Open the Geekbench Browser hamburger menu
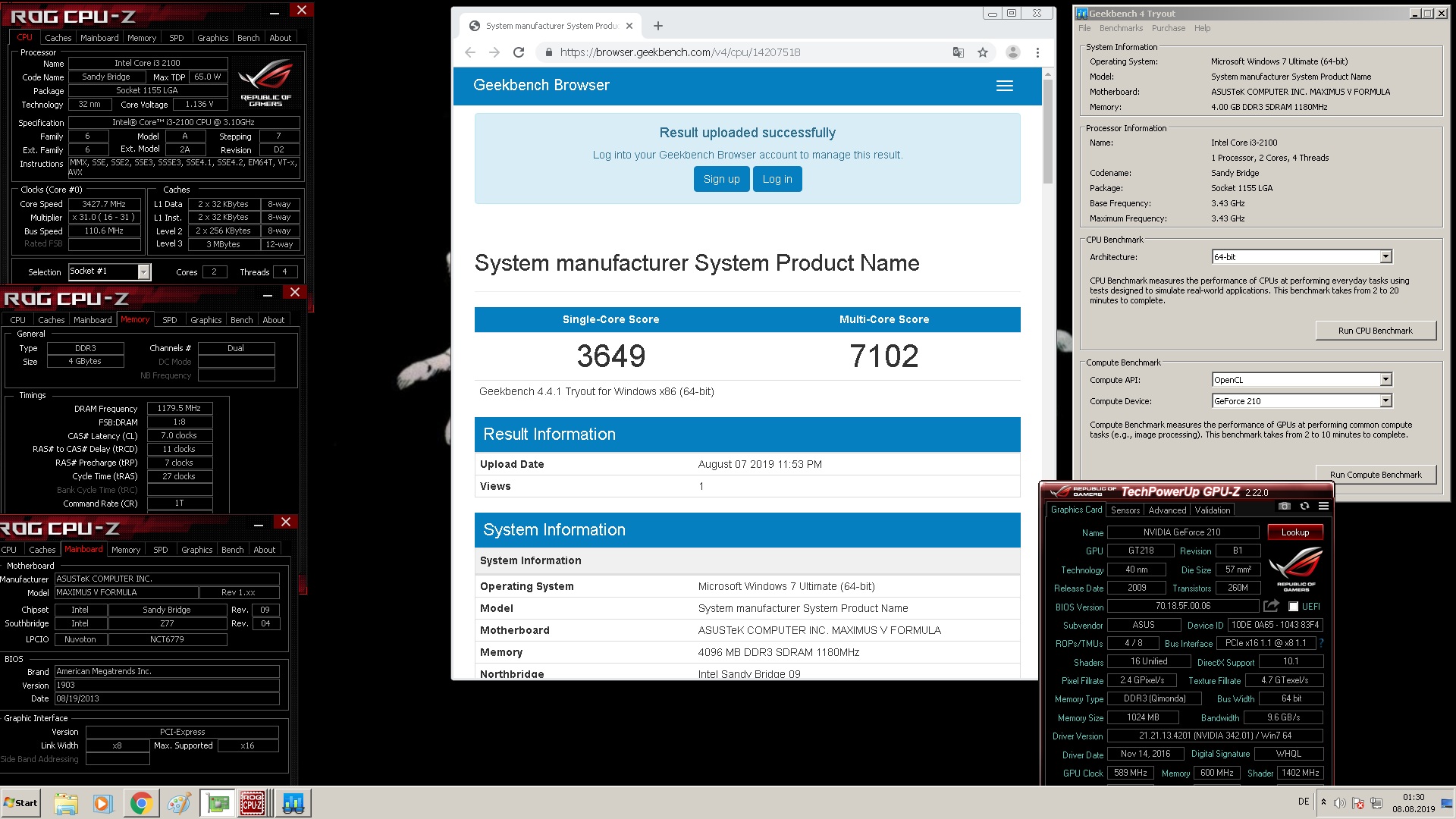Screen dimensions: 1456x819 1004,86
